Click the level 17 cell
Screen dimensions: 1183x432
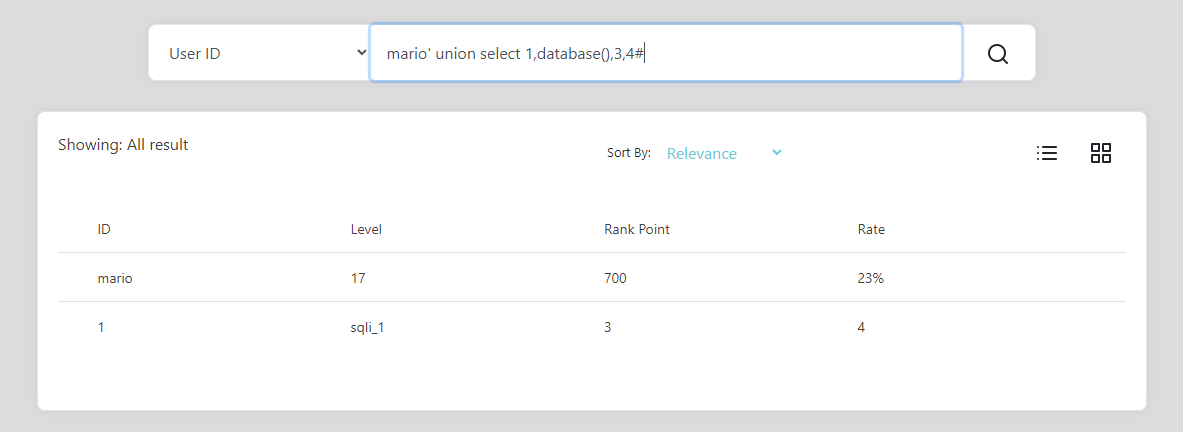click(358, 278)
